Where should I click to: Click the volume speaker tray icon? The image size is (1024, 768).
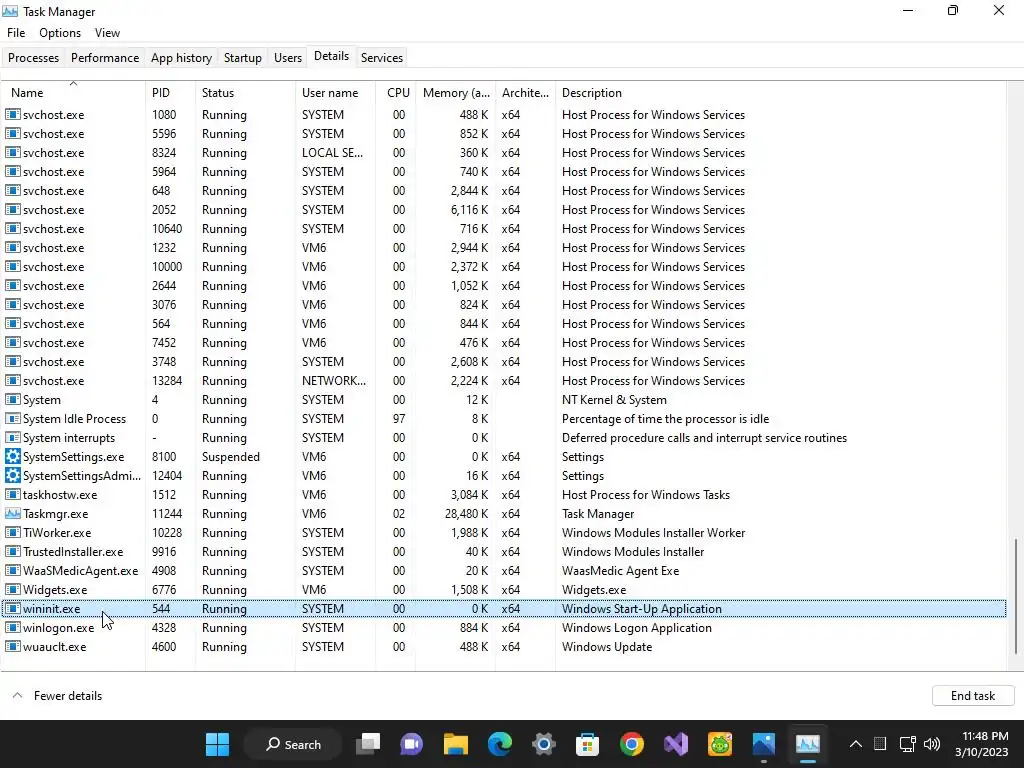(x=932, y=744)
